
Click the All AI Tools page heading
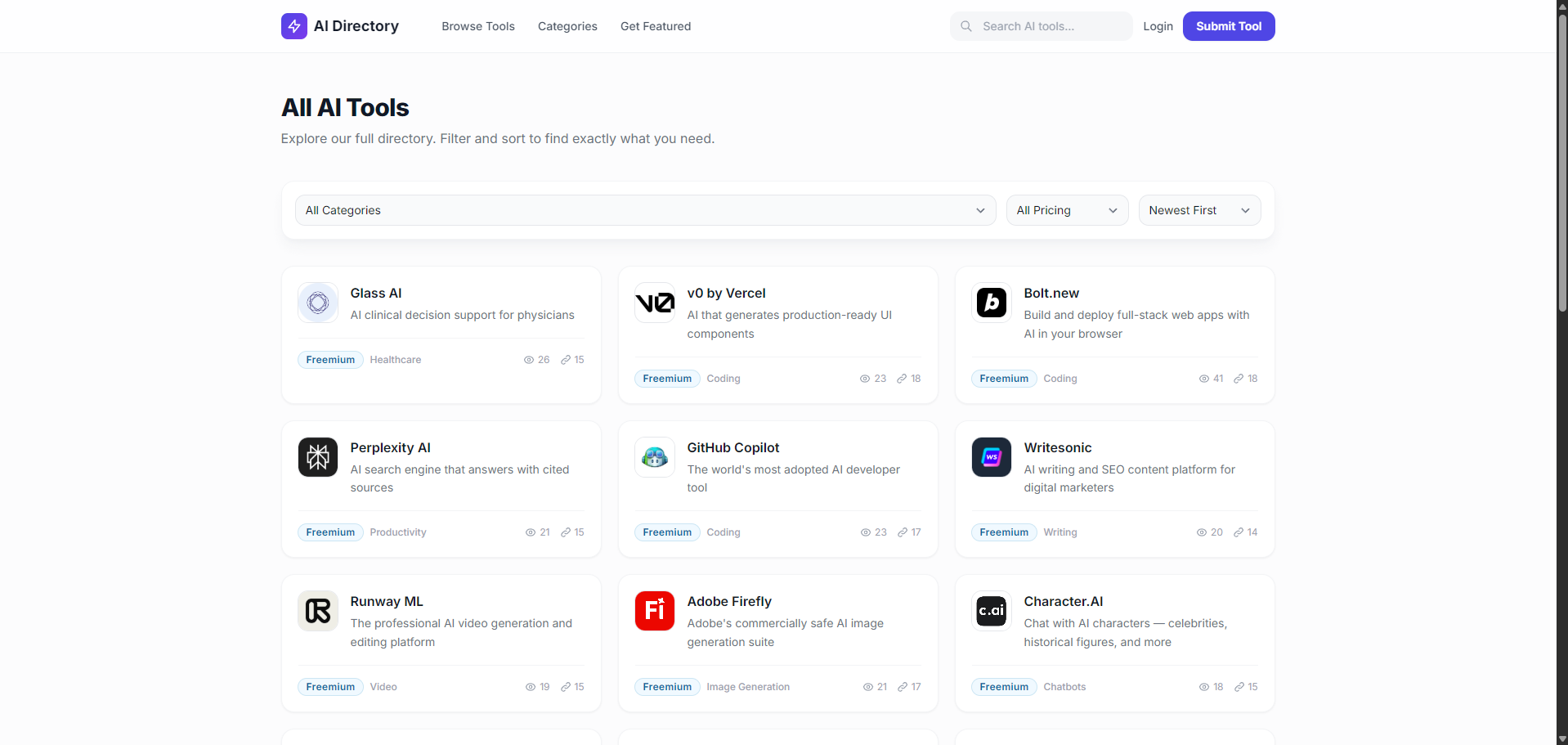(x=345, y=107)
